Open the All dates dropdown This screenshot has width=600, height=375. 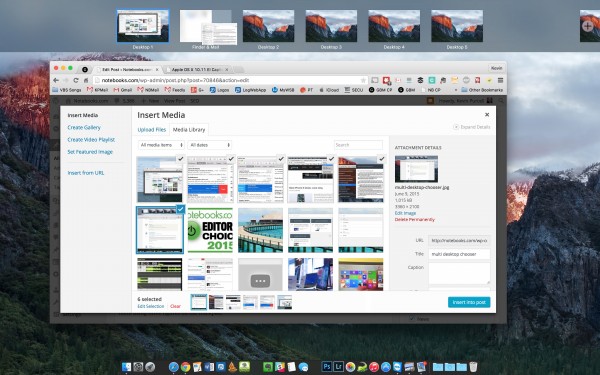pos(209,145)
